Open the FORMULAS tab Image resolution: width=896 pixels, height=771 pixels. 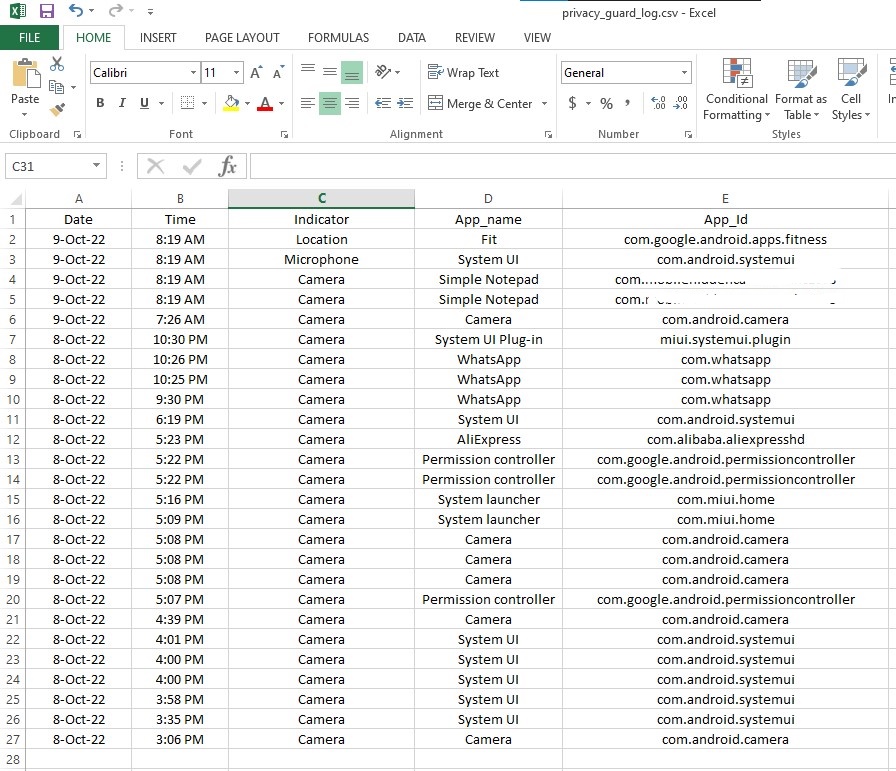pyautogui.click(x=338, y=38)
